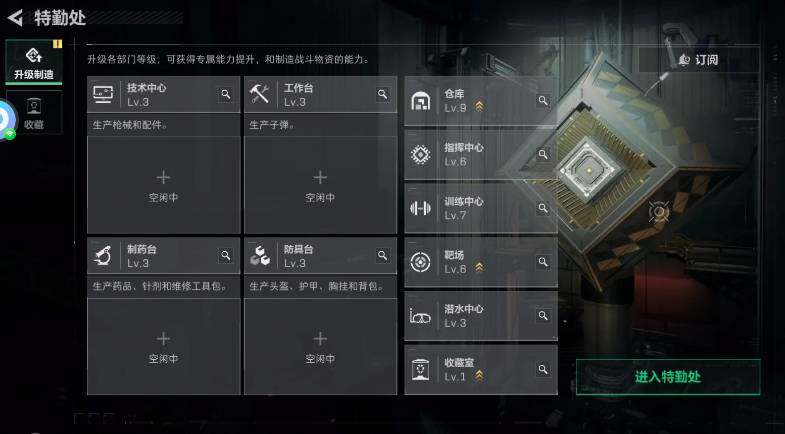Select the 潜水中心 department row
Image resolution: width=785 pixels, height=434 pixels.
(x=481, y=316)
